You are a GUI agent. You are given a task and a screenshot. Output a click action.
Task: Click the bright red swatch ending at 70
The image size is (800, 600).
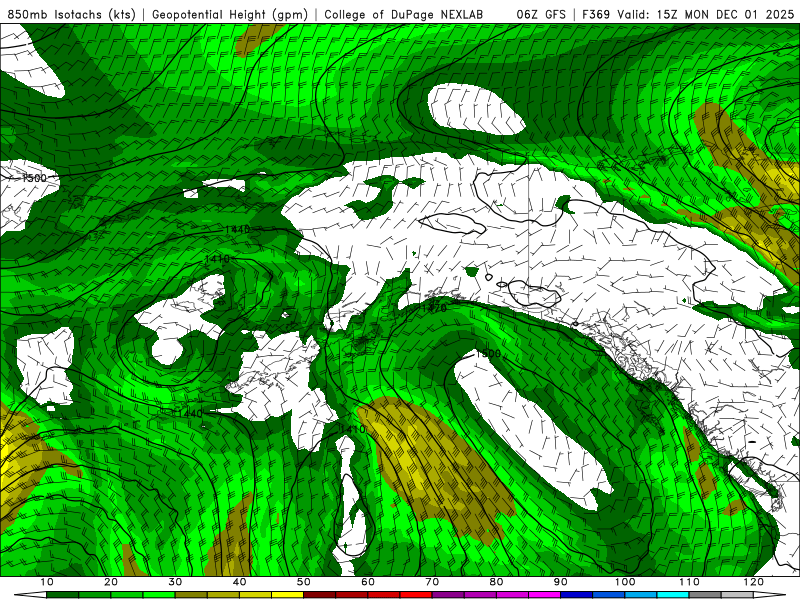[x=416, y=595]
